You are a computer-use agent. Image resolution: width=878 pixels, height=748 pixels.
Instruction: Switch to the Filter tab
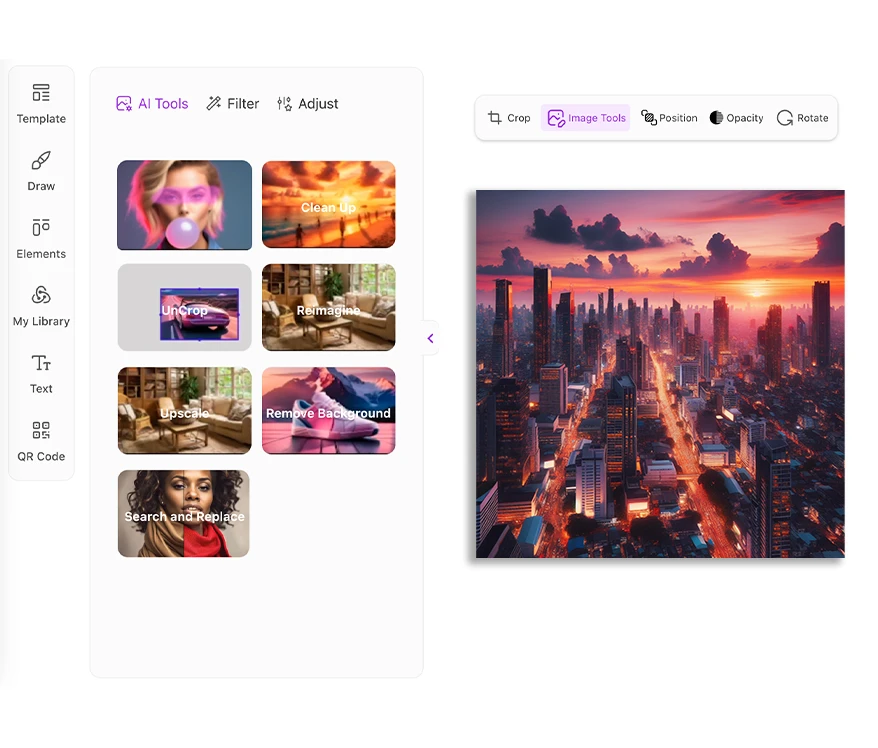(232, 104)
